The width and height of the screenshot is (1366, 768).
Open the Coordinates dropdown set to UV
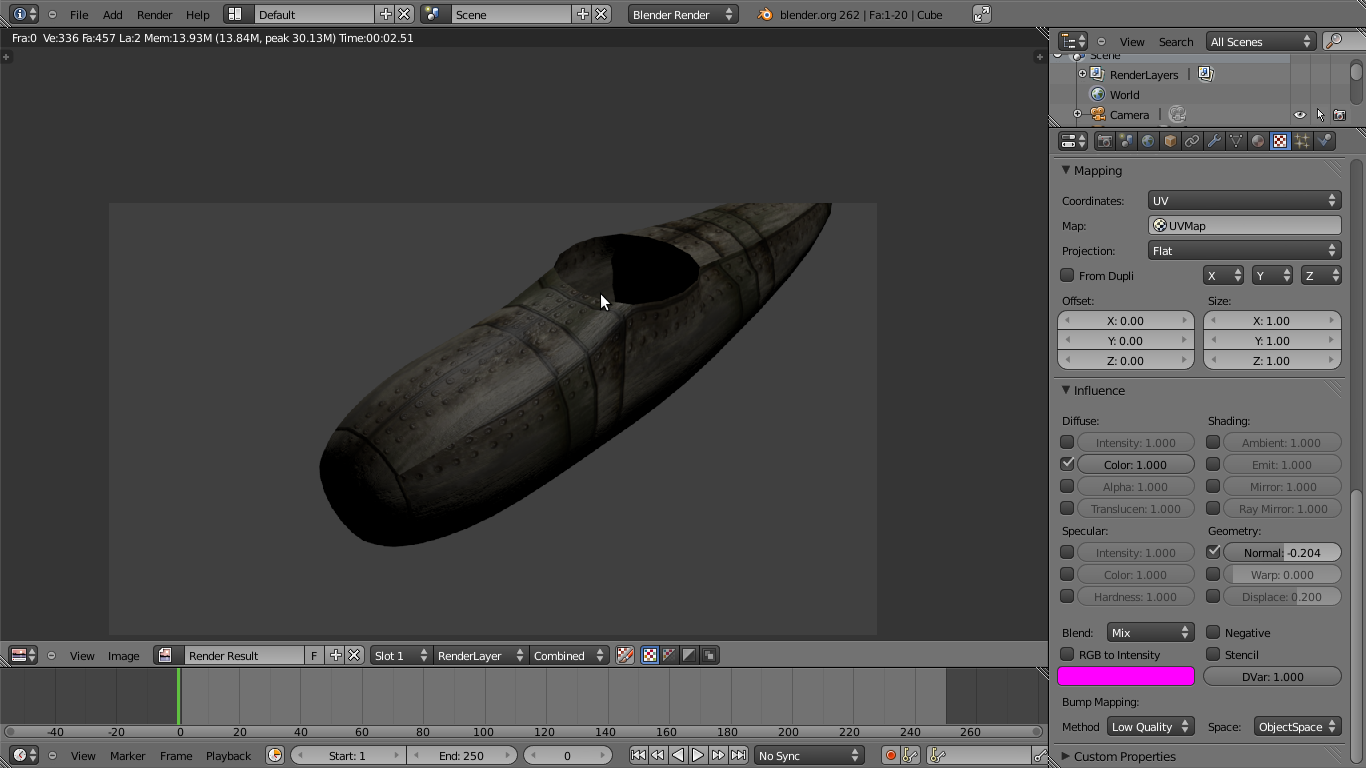coord(1243,200)
